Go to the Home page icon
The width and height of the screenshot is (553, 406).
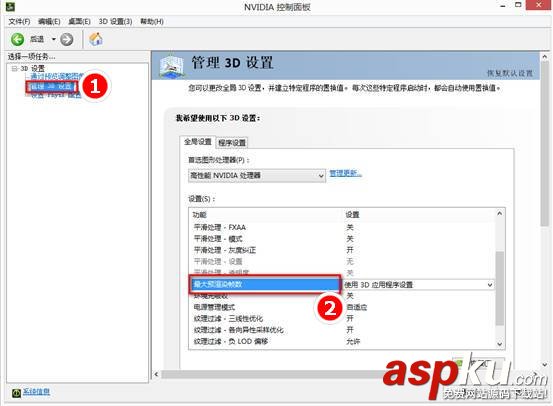[96, 39]
